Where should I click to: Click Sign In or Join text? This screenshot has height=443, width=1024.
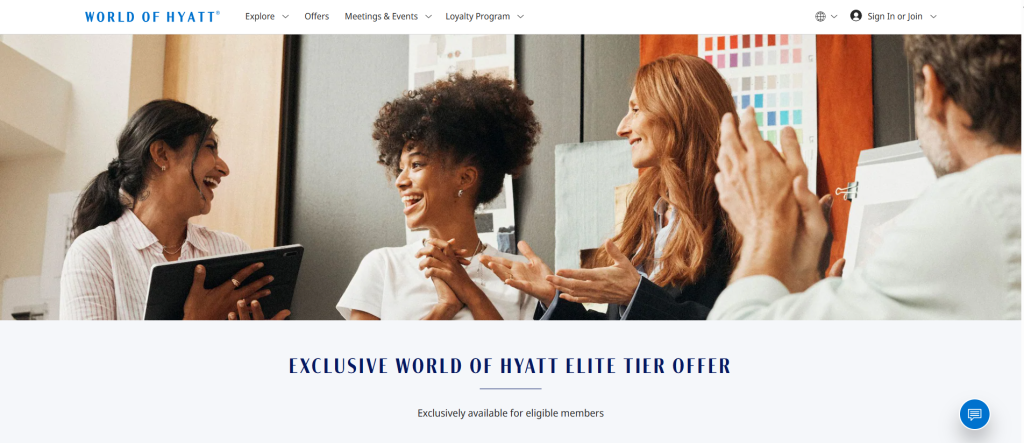coord(895,16)
